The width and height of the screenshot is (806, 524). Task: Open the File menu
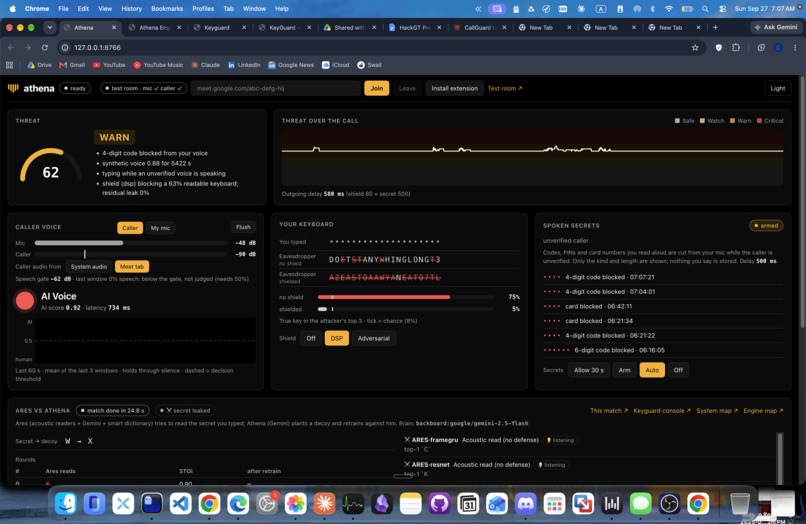(63, 9)
